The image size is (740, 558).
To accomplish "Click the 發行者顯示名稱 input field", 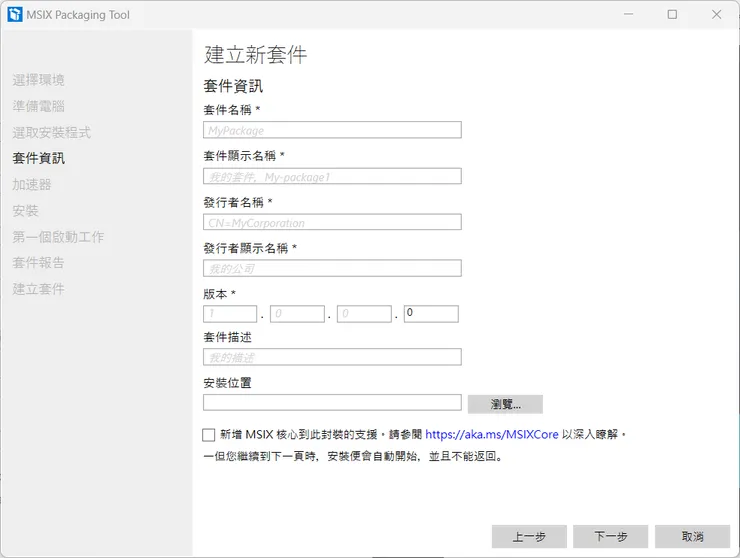I will [332, 268].
